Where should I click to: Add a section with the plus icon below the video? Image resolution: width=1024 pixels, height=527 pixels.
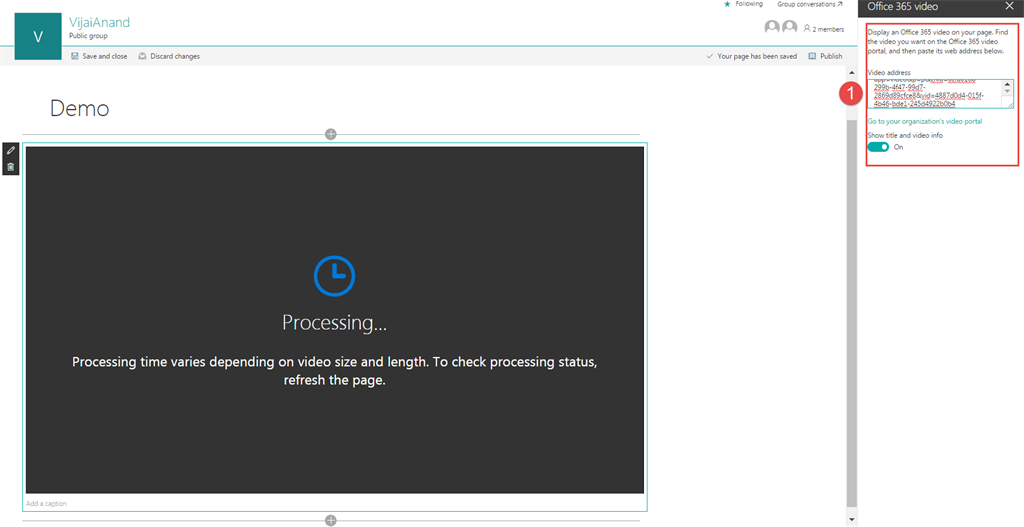331,520
